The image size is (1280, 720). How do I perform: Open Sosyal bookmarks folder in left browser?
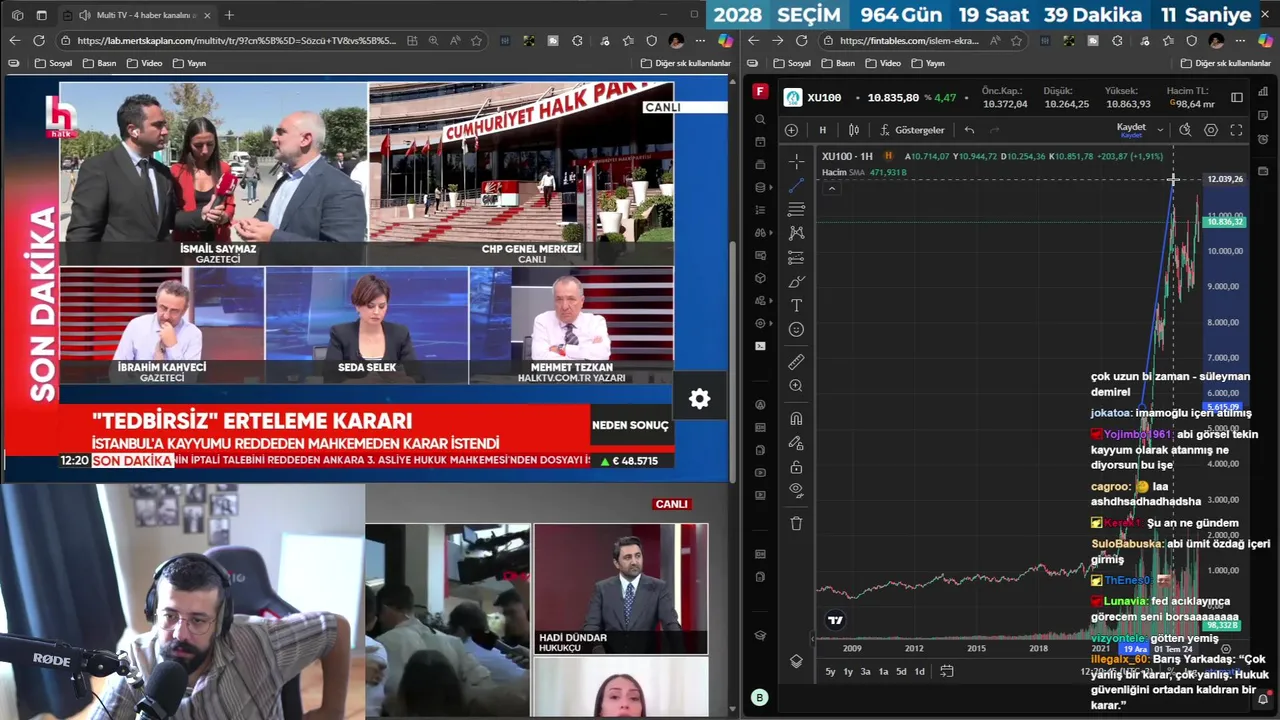pyautogui.click(x=54, y=63)
